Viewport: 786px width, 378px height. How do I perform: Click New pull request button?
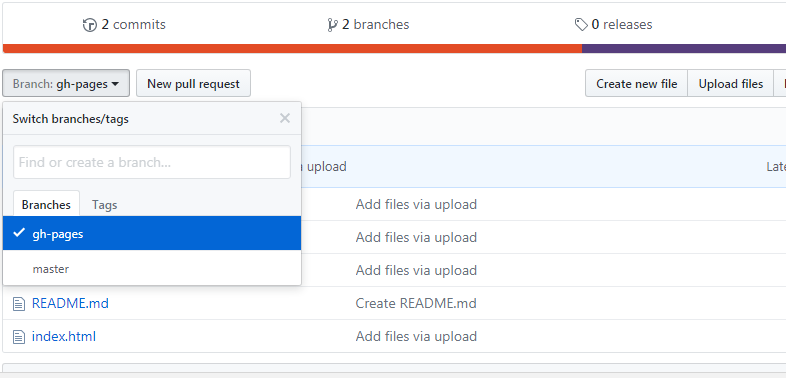point(193,83)
